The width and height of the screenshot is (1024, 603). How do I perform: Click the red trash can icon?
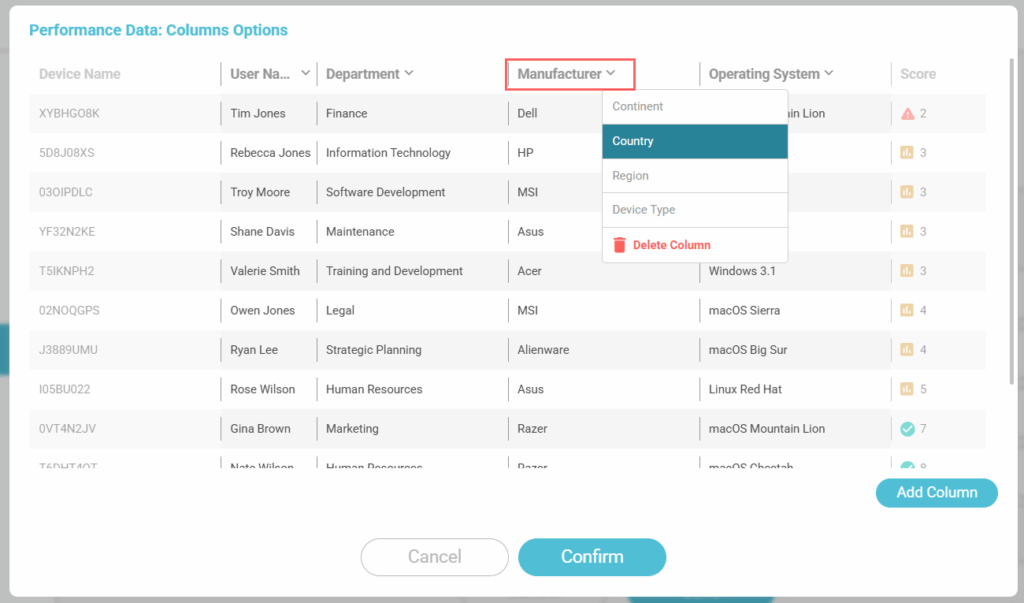pyautogui.click(x=619, y=245)
